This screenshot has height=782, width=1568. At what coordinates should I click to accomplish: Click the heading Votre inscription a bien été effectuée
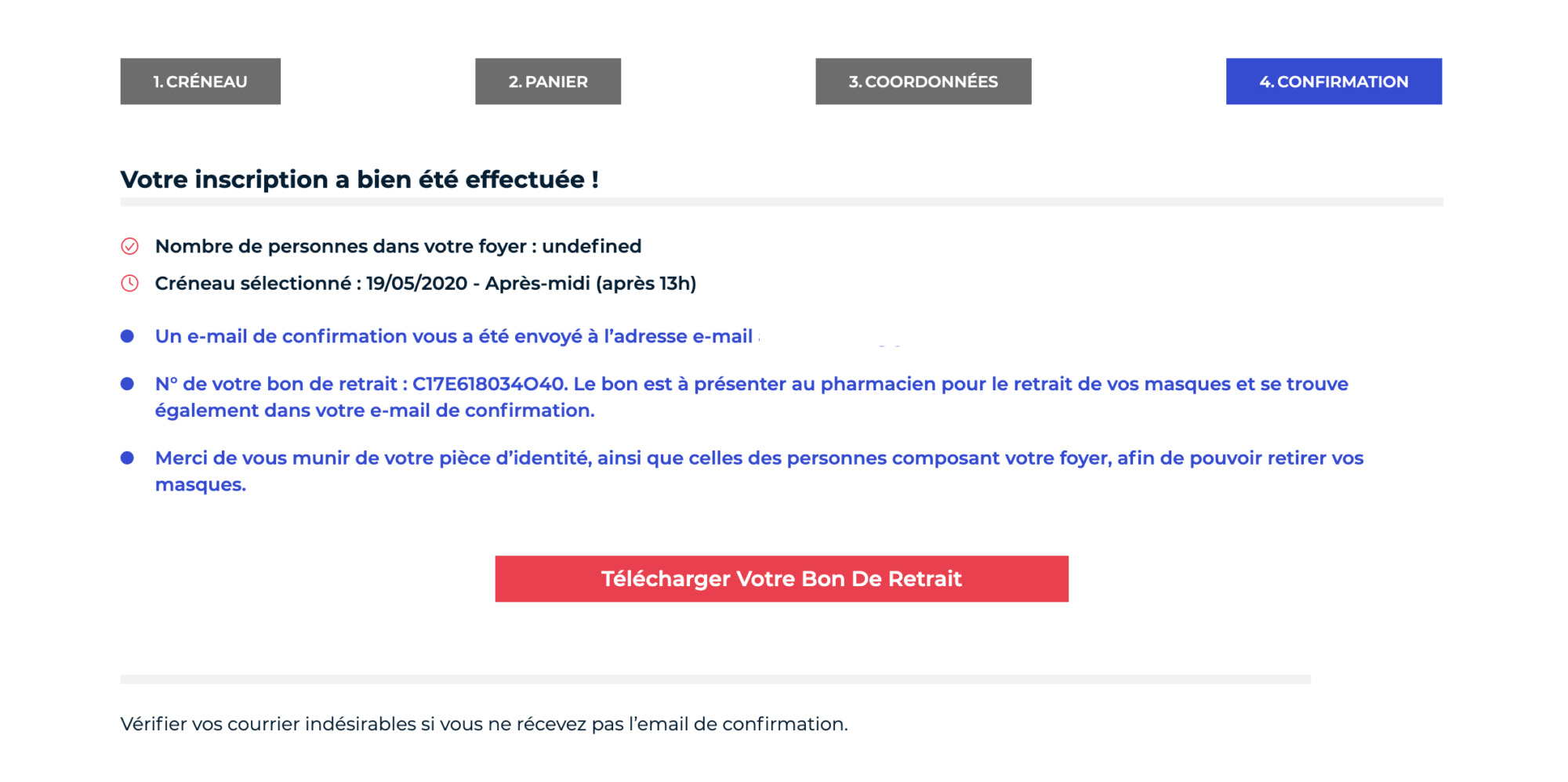(360, 179)
